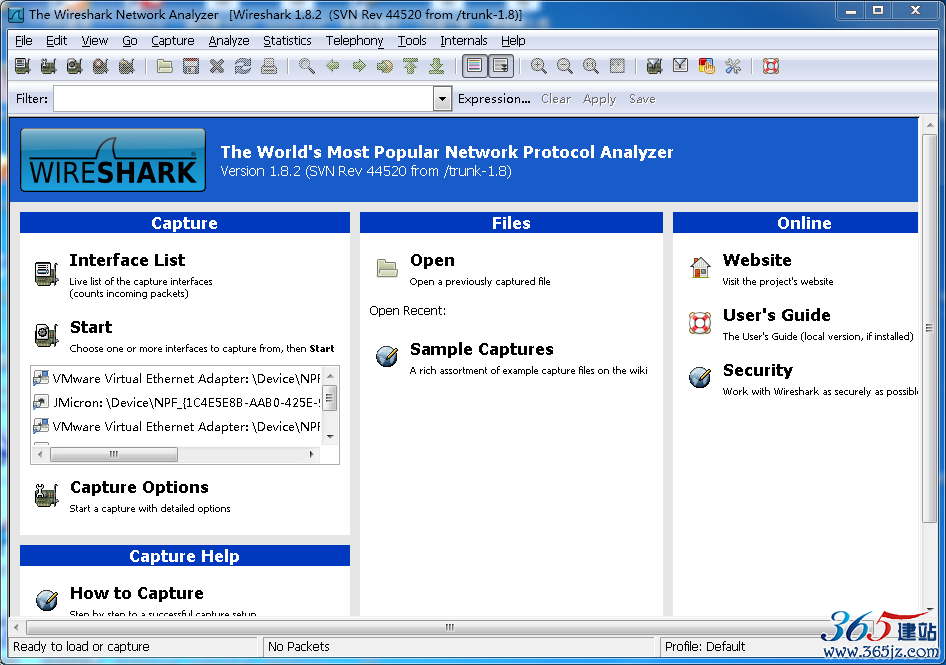Save capture file with toolbar floppy icon
946x665 pixels.
191,66
